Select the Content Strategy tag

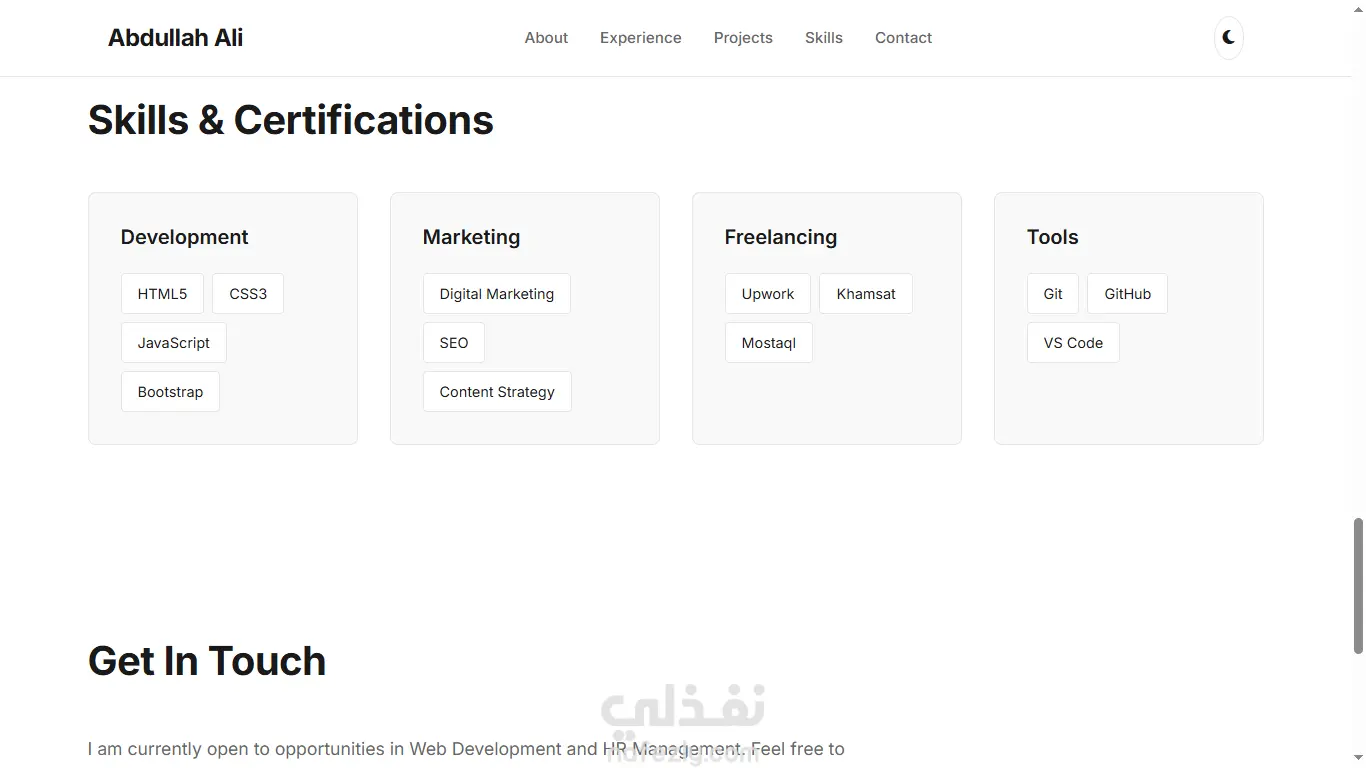tap(497, 392)
